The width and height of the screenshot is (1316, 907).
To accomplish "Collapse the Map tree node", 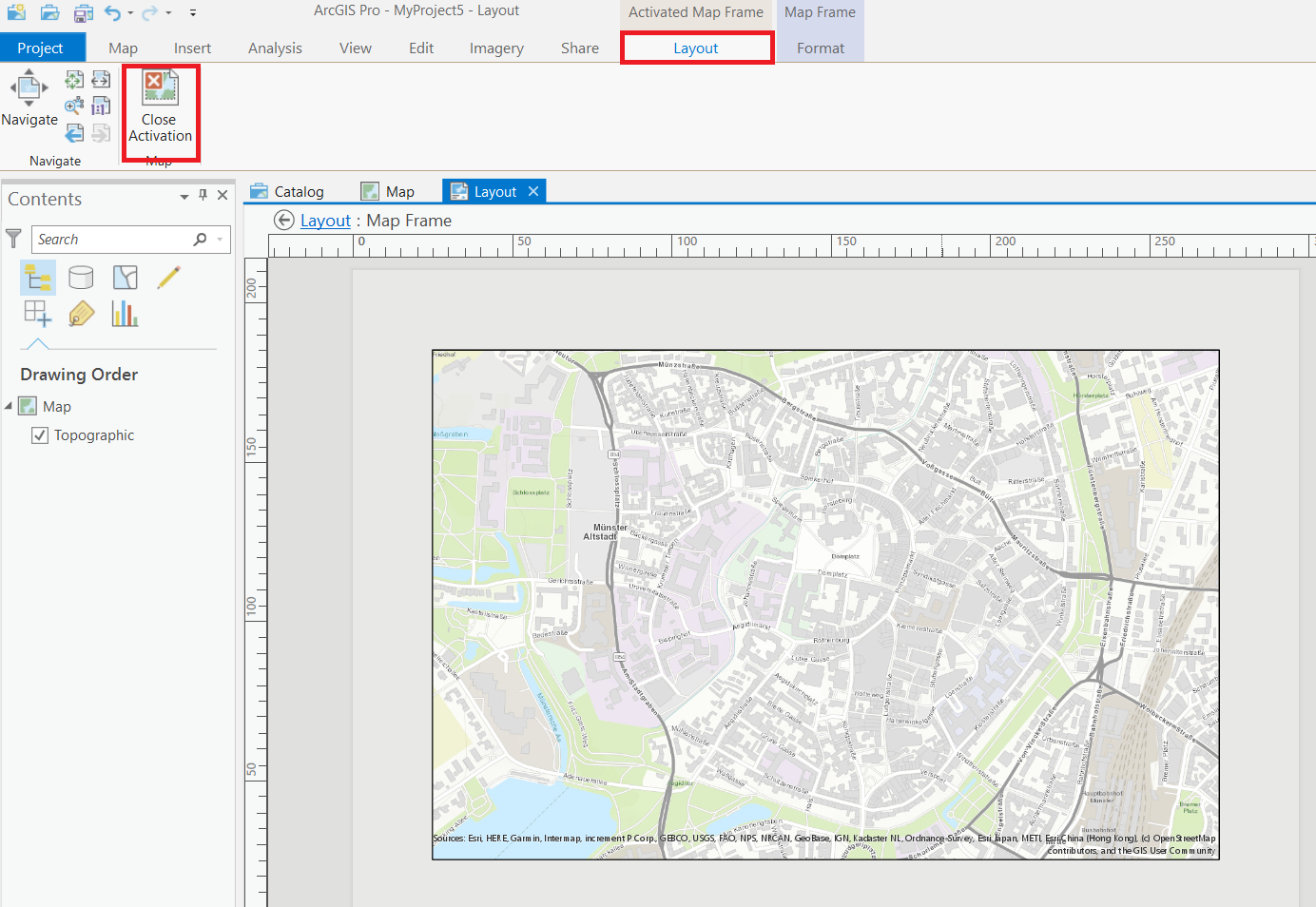I will pos(9,406).
